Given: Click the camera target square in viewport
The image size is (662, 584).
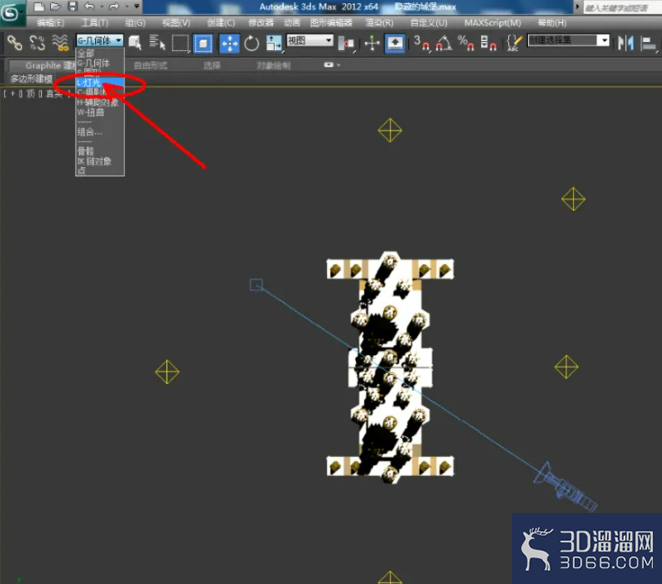Looking at the screenshot, I should [x=256, y=285].
